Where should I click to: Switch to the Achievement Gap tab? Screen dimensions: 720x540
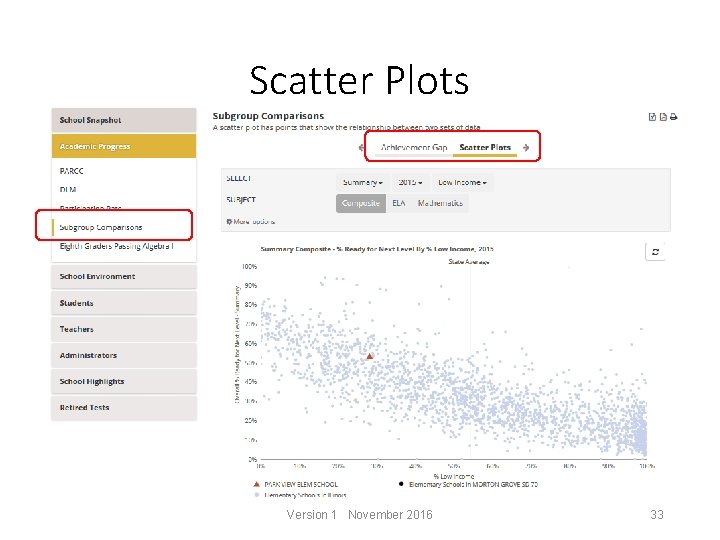point(414,147)
